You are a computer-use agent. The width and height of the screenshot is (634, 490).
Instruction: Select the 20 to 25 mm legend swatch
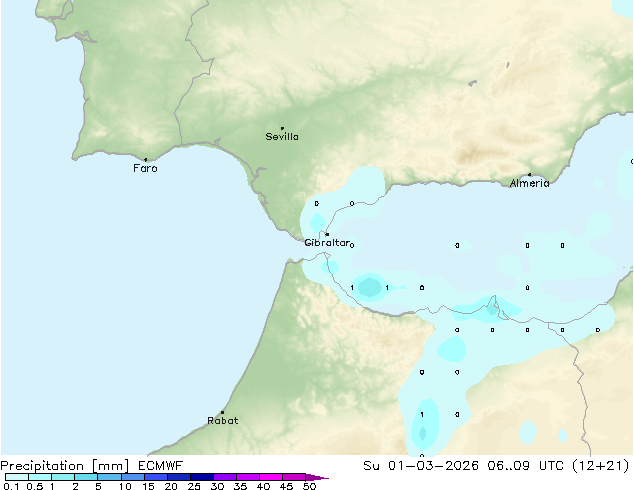[179, 477]
